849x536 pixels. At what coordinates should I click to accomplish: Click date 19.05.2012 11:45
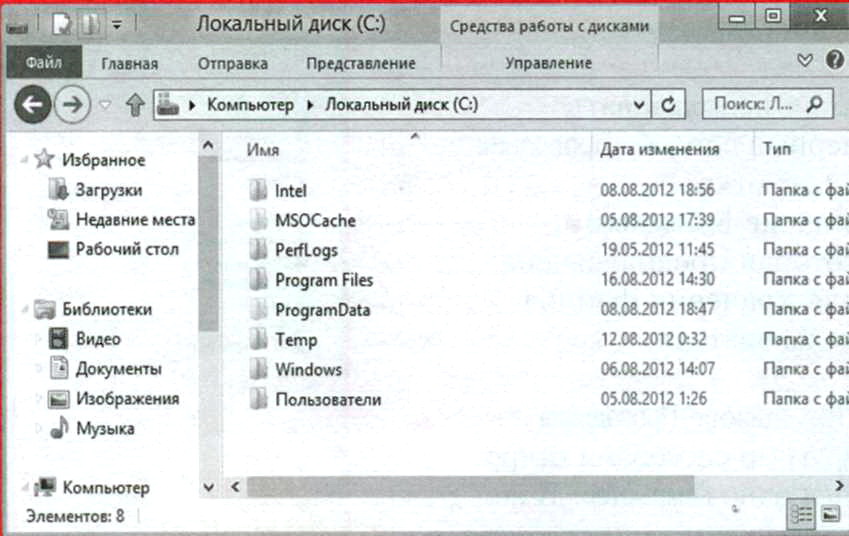(657, 249)
